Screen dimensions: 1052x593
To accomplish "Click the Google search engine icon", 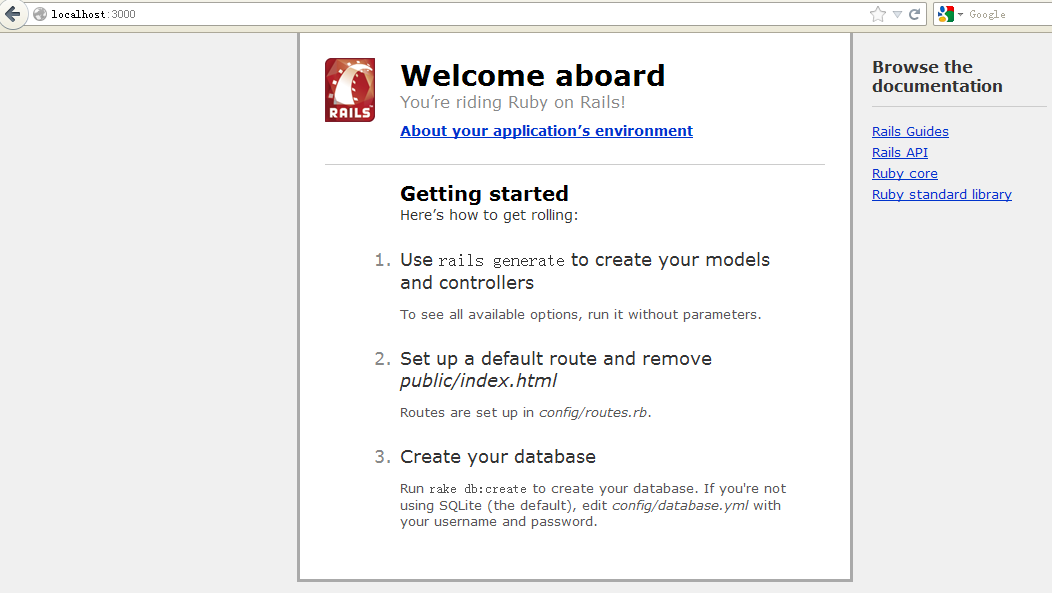I will [x=945, y=14].
